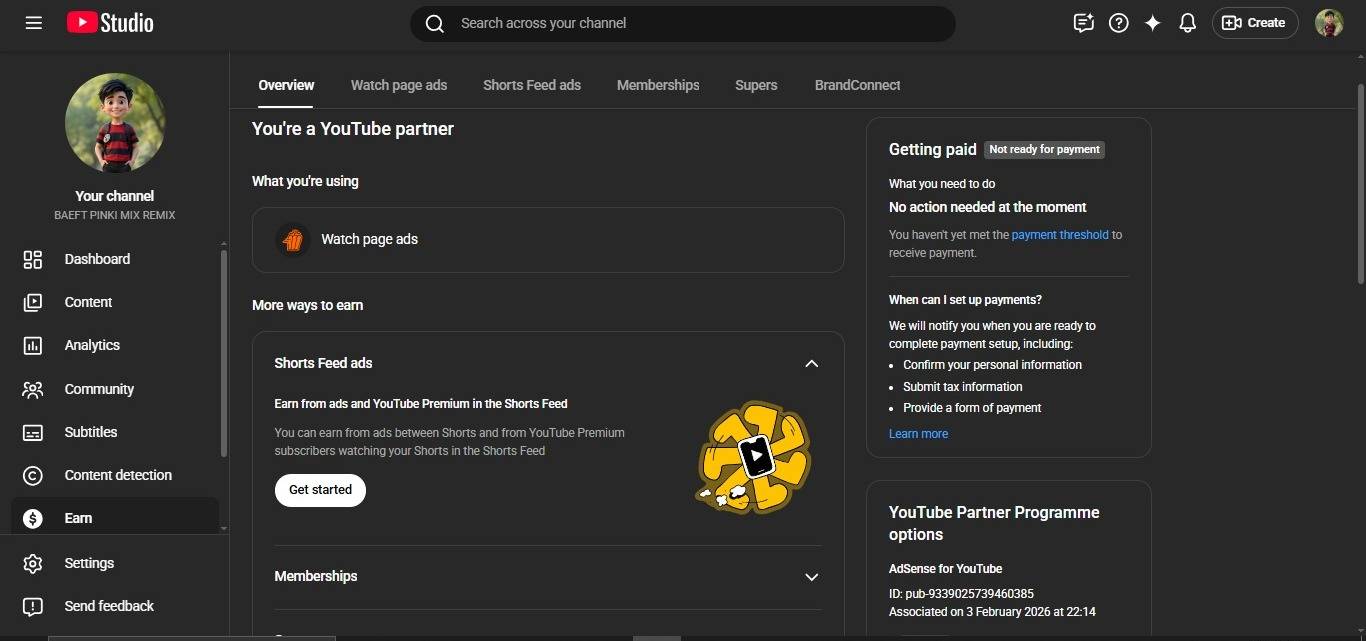Click the YouTube Studio logo

pyautogui.click(x=110, y=23)
